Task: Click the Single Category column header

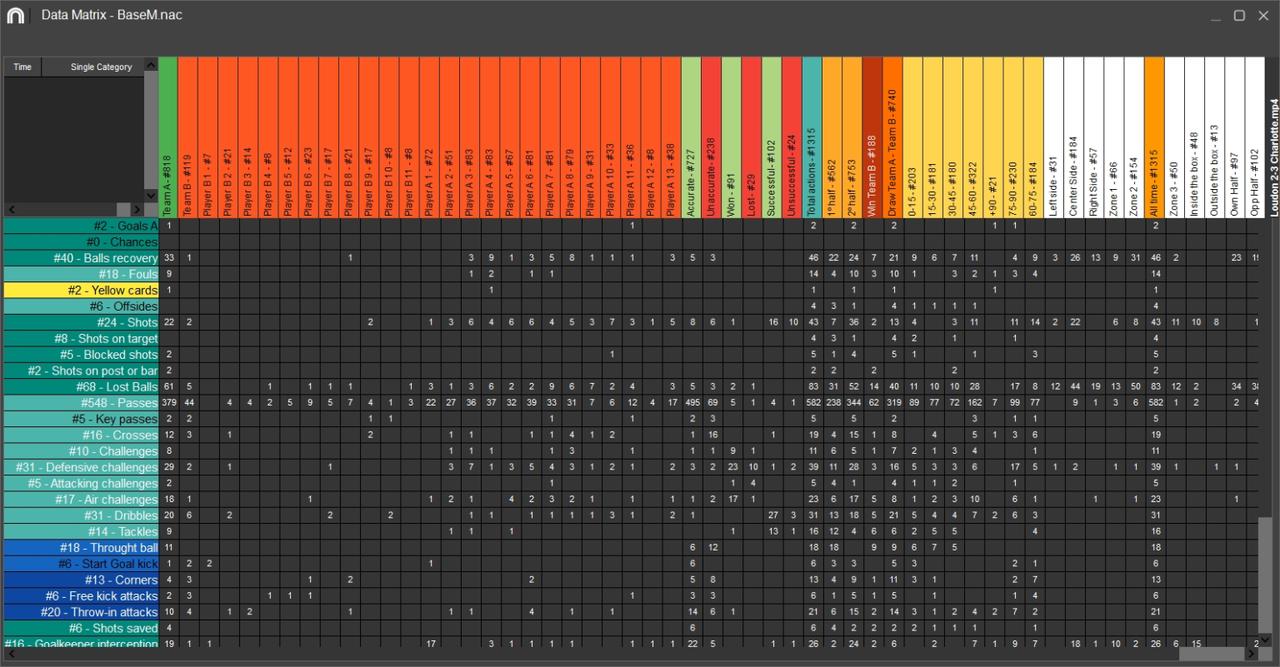Action: [x=101, y=67]
